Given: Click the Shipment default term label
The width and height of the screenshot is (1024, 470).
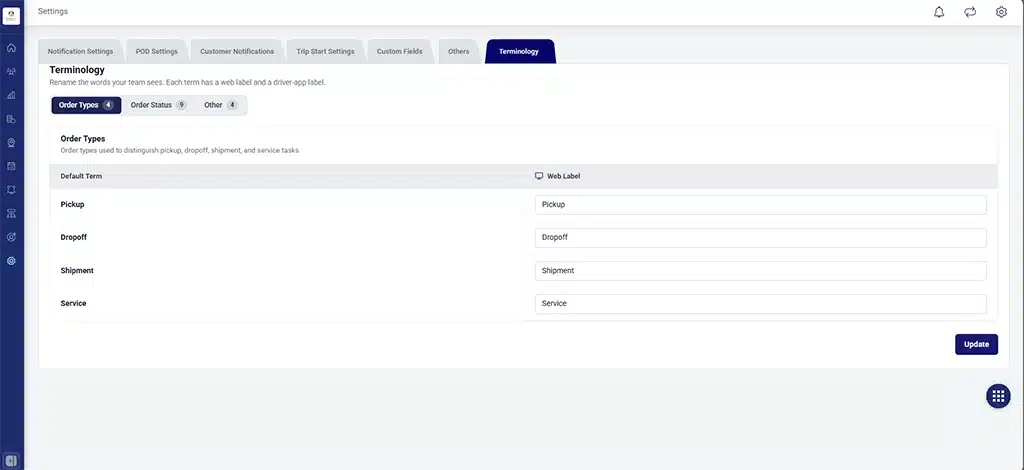Looking at the screenshot, I should pyautogui.click(x=77, y=270).
